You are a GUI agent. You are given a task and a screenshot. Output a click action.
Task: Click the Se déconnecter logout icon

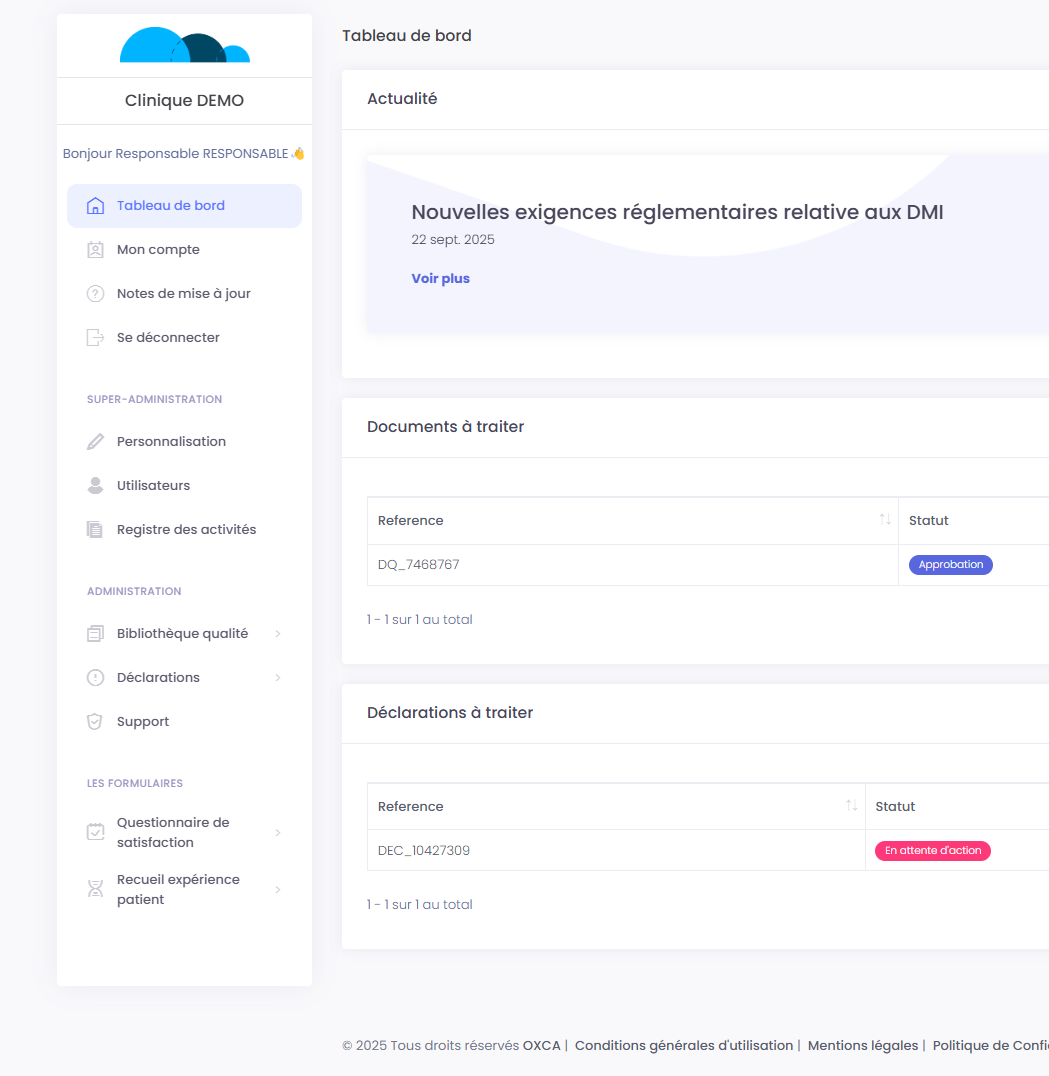coord(95,338)
